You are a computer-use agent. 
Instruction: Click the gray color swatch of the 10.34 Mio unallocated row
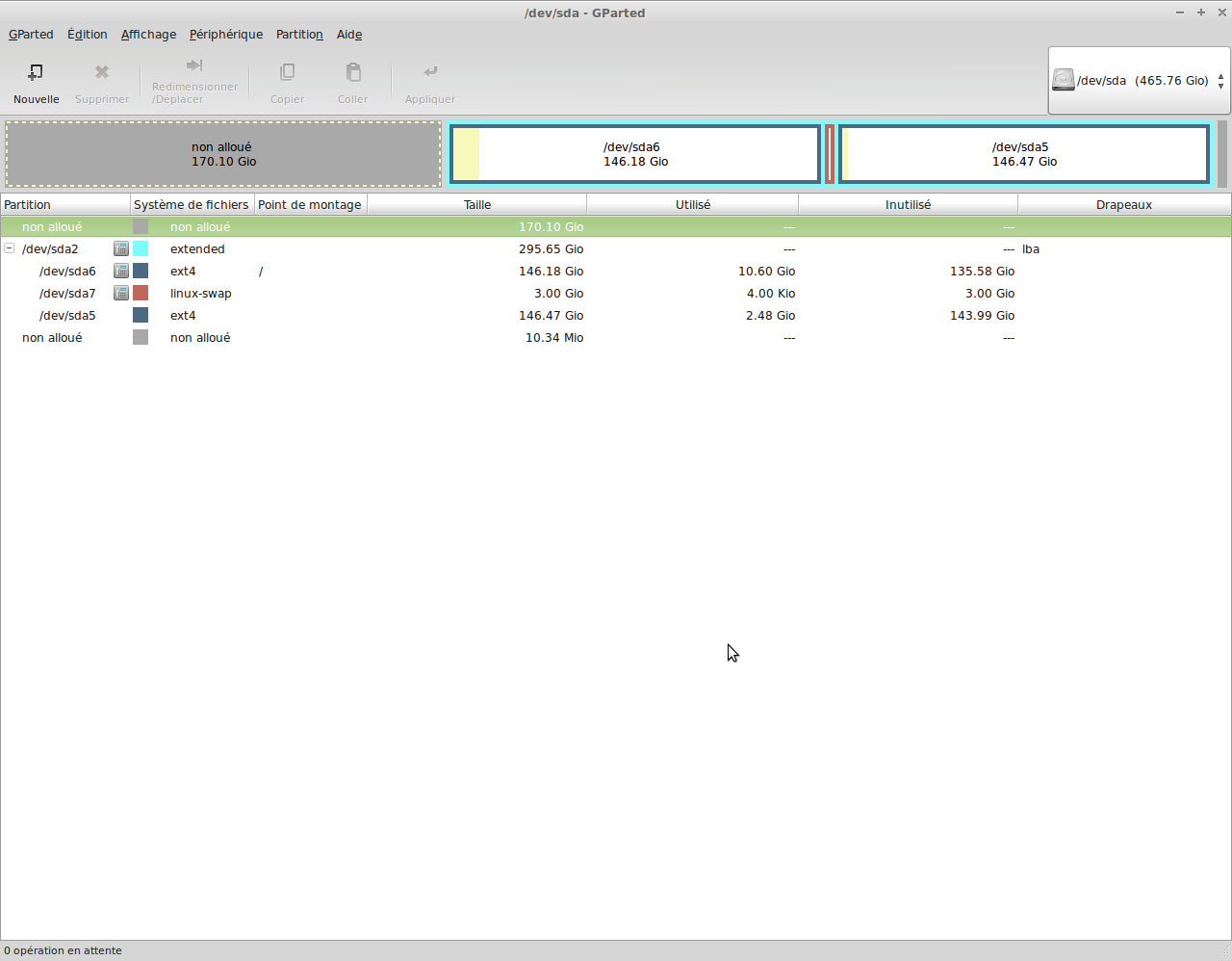coord(141,337)
